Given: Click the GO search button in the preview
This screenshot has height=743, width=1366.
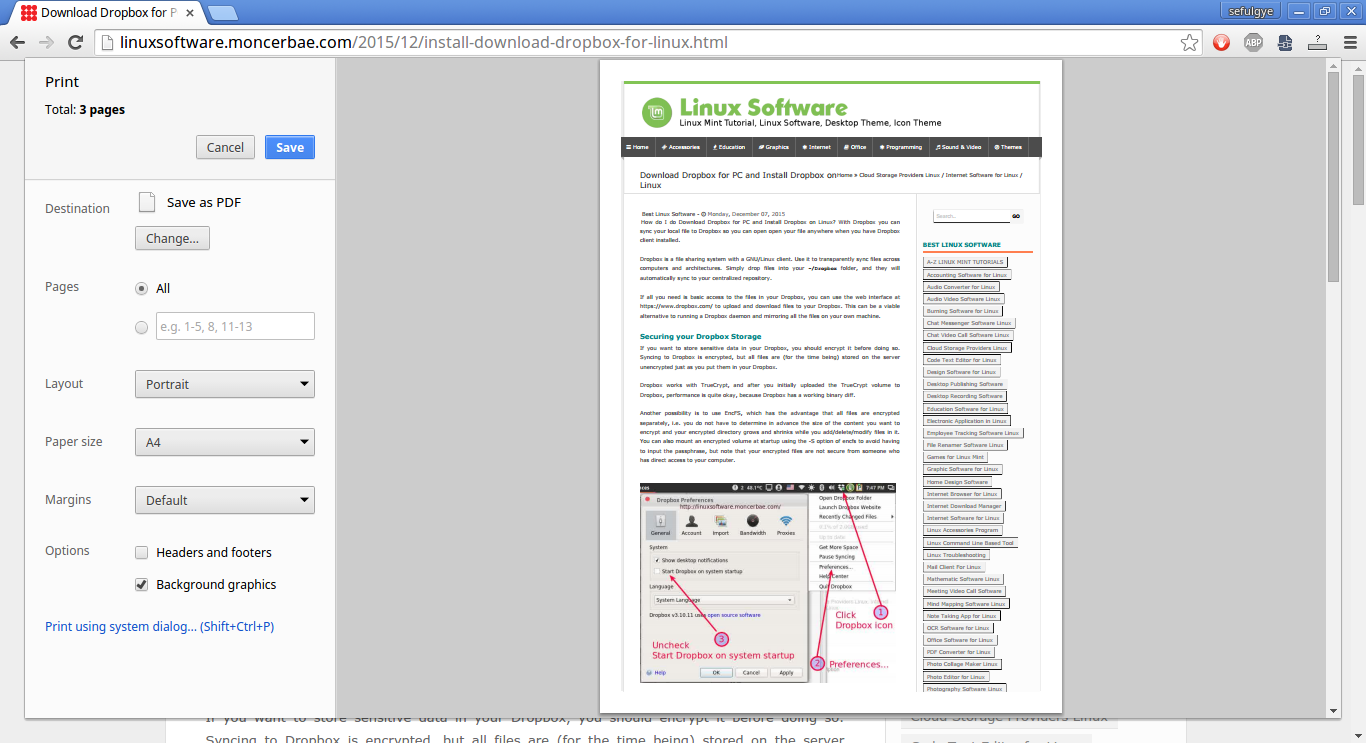Looking at the screenshot, I should pos(1016,215).
